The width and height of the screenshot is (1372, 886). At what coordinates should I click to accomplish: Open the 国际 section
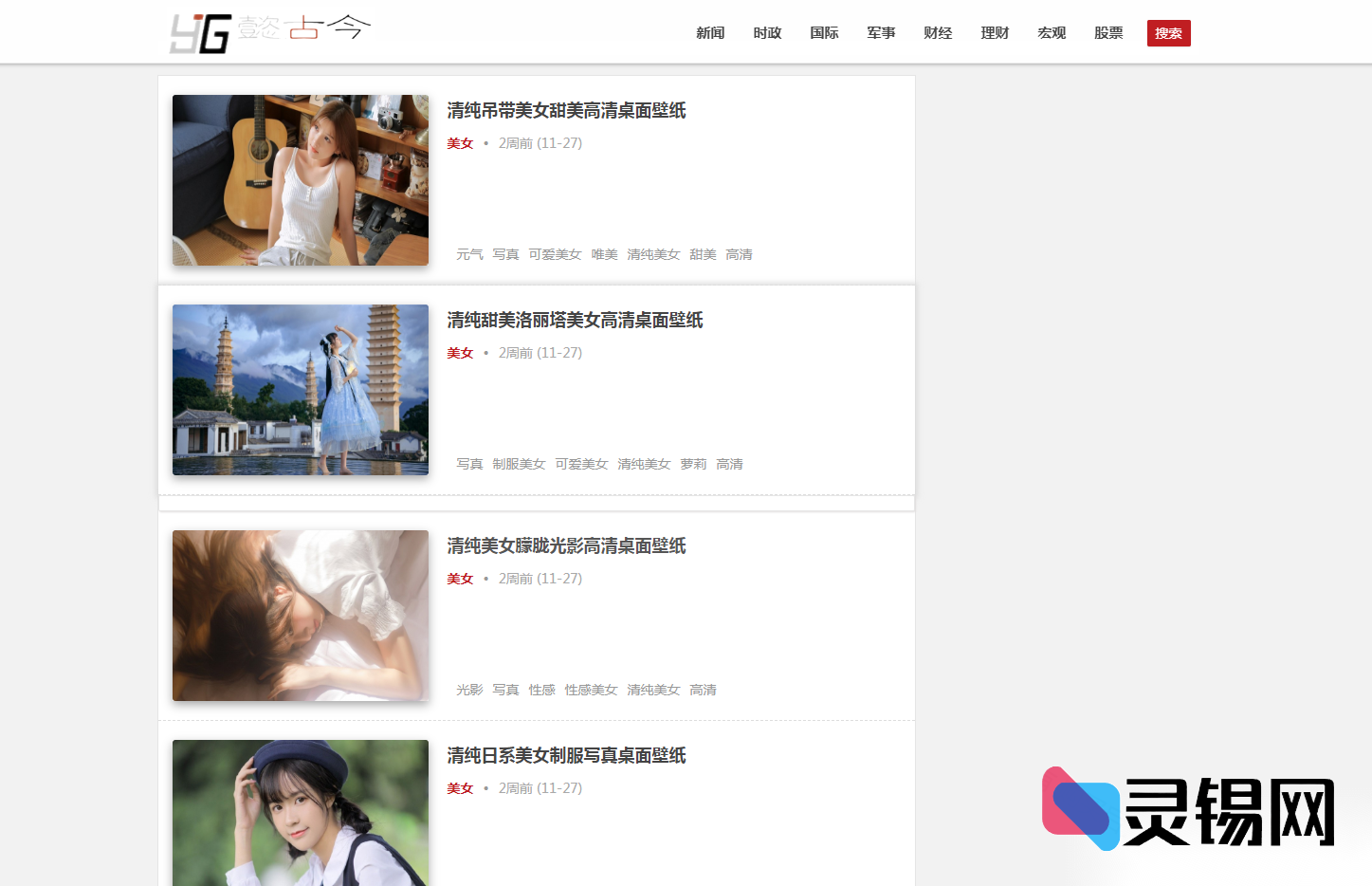point(824,32)
